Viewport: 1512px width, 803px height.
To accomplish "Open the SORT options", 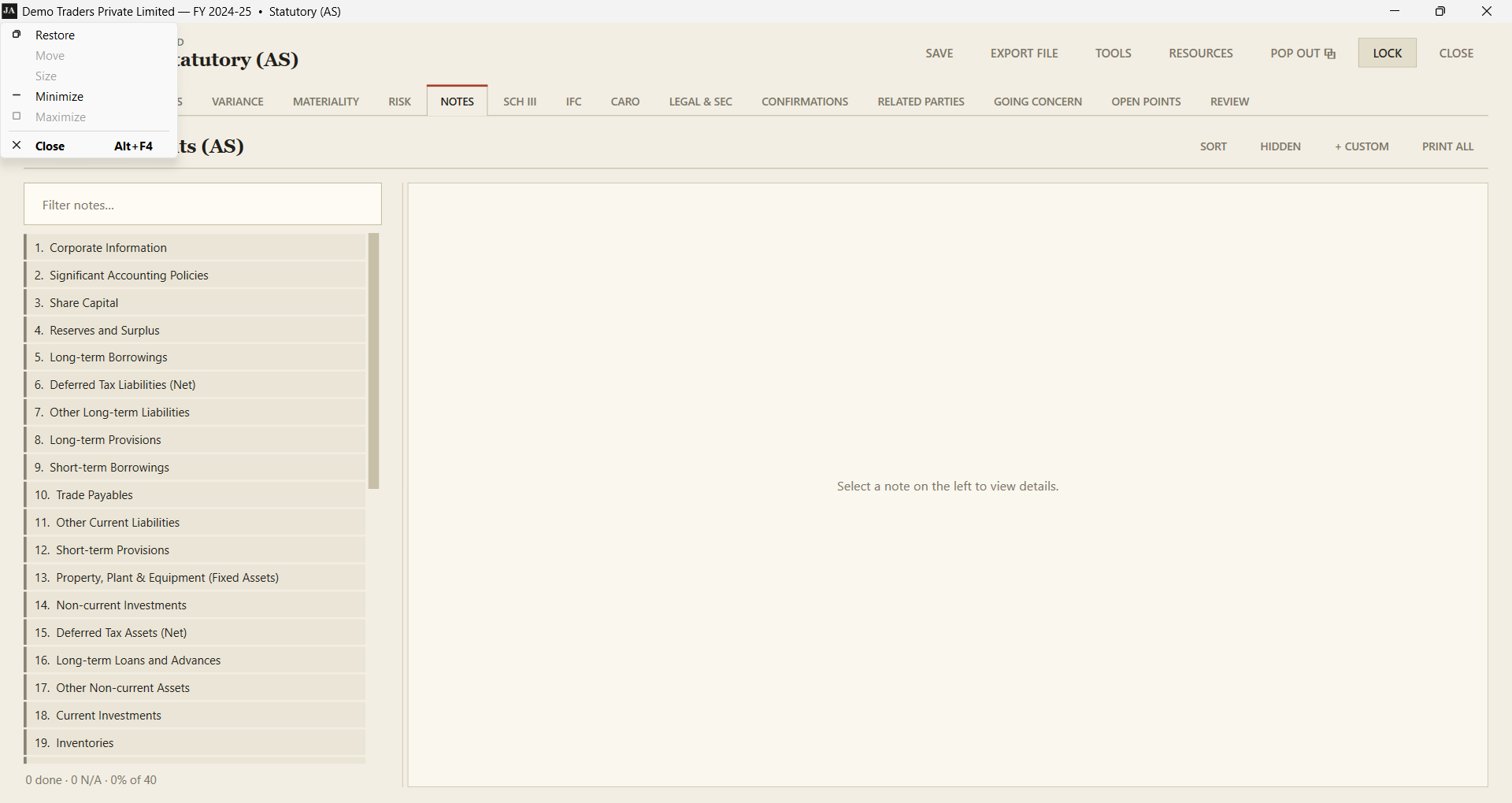I will [x=1213, y=146].
